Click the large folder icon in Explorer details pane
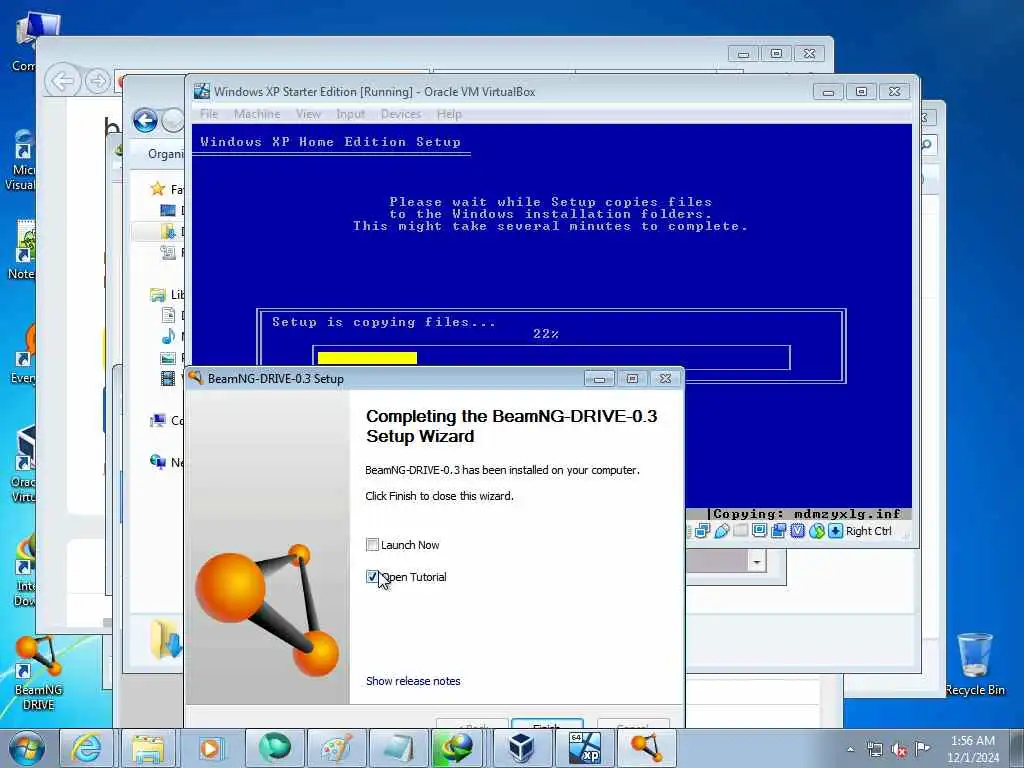This screenshot has height=768, width=1024. 165,638
